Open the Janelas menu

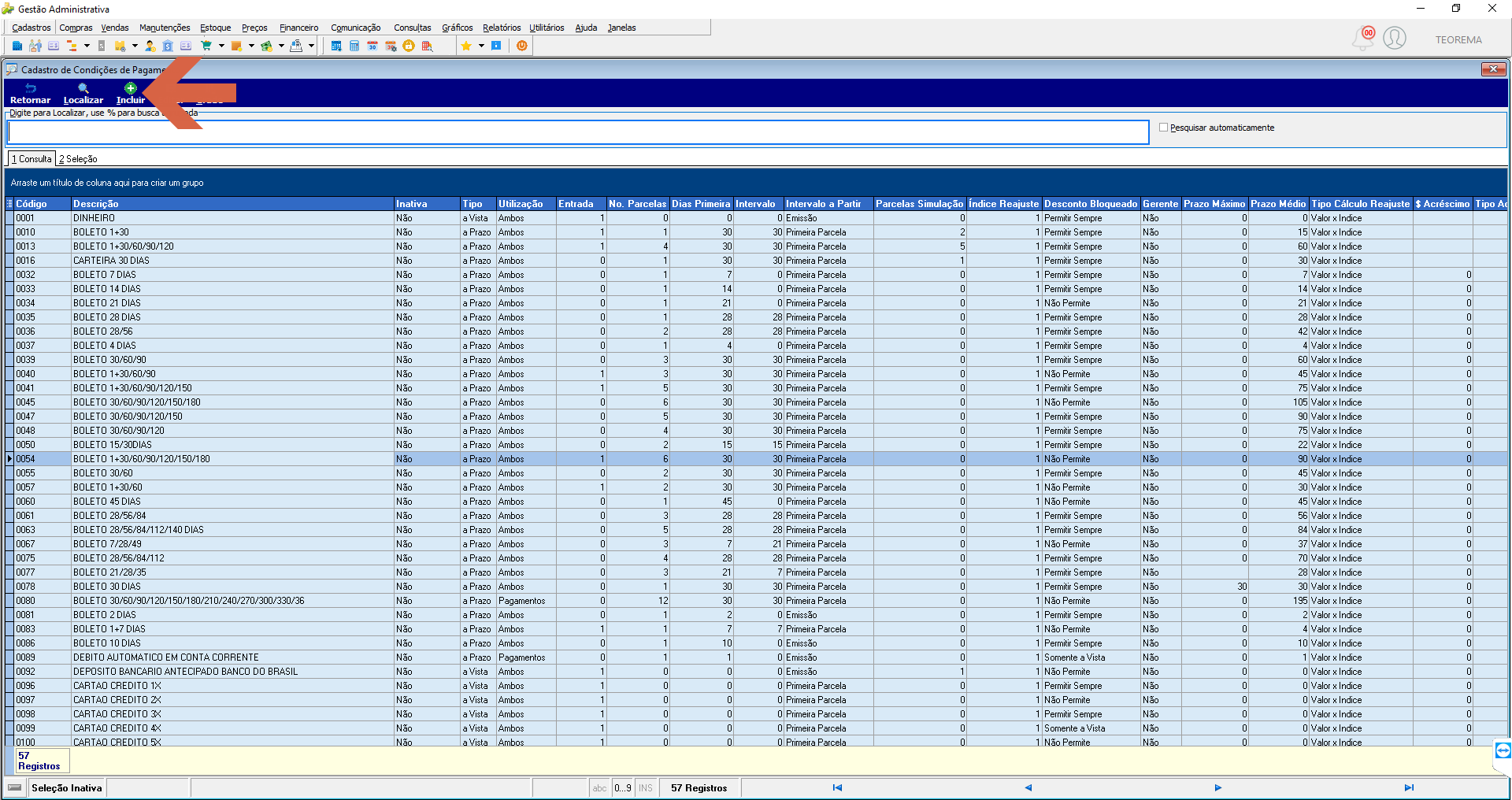point(621,28)
